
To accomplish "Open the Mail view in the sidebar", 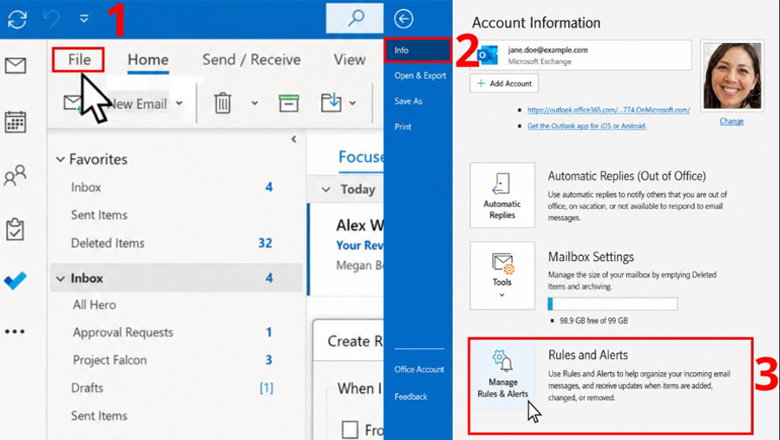I will (x=15, y=66).
